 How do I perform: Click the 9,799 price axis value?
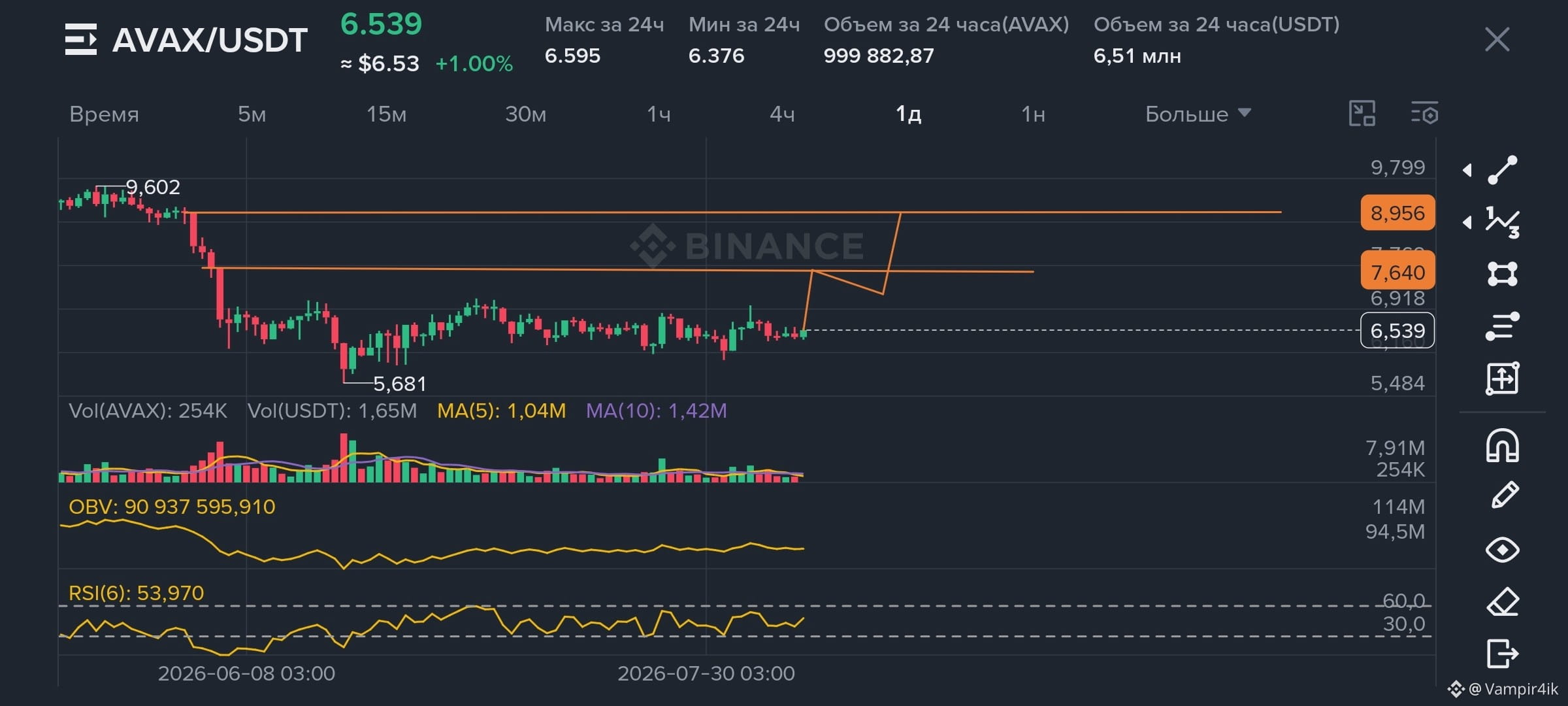[x=1397, y=167]
